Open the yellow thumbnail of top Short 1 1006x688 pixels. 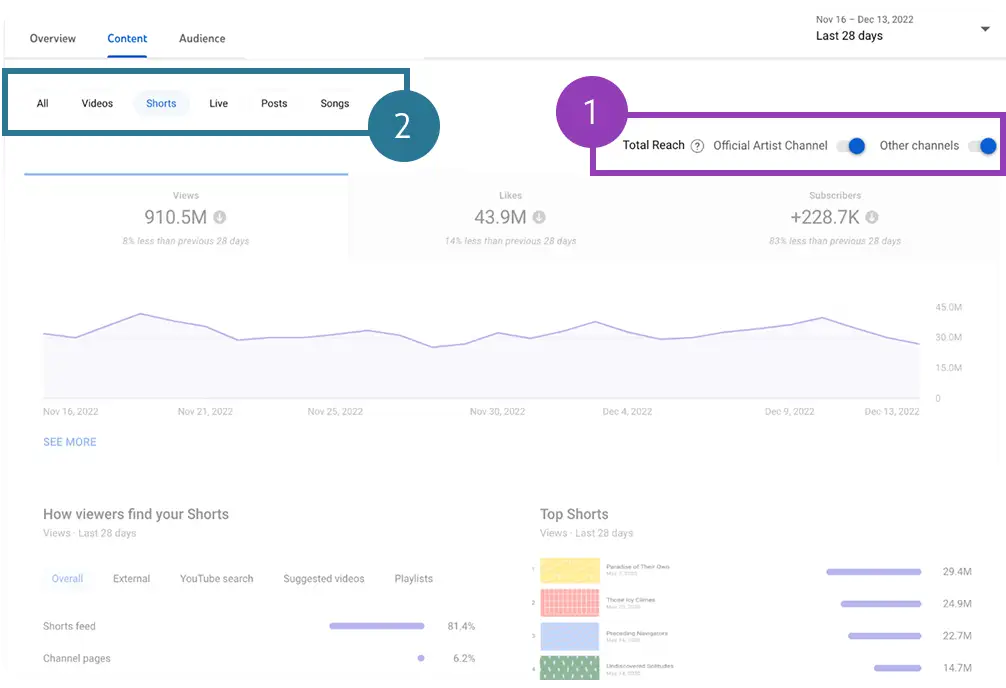coord(570,571)
